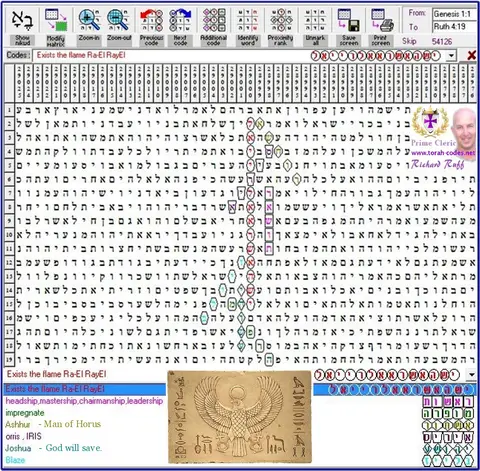Screen dimensions: 480x471
Task: Click the Skip value 54126
Action: (442, 42)
